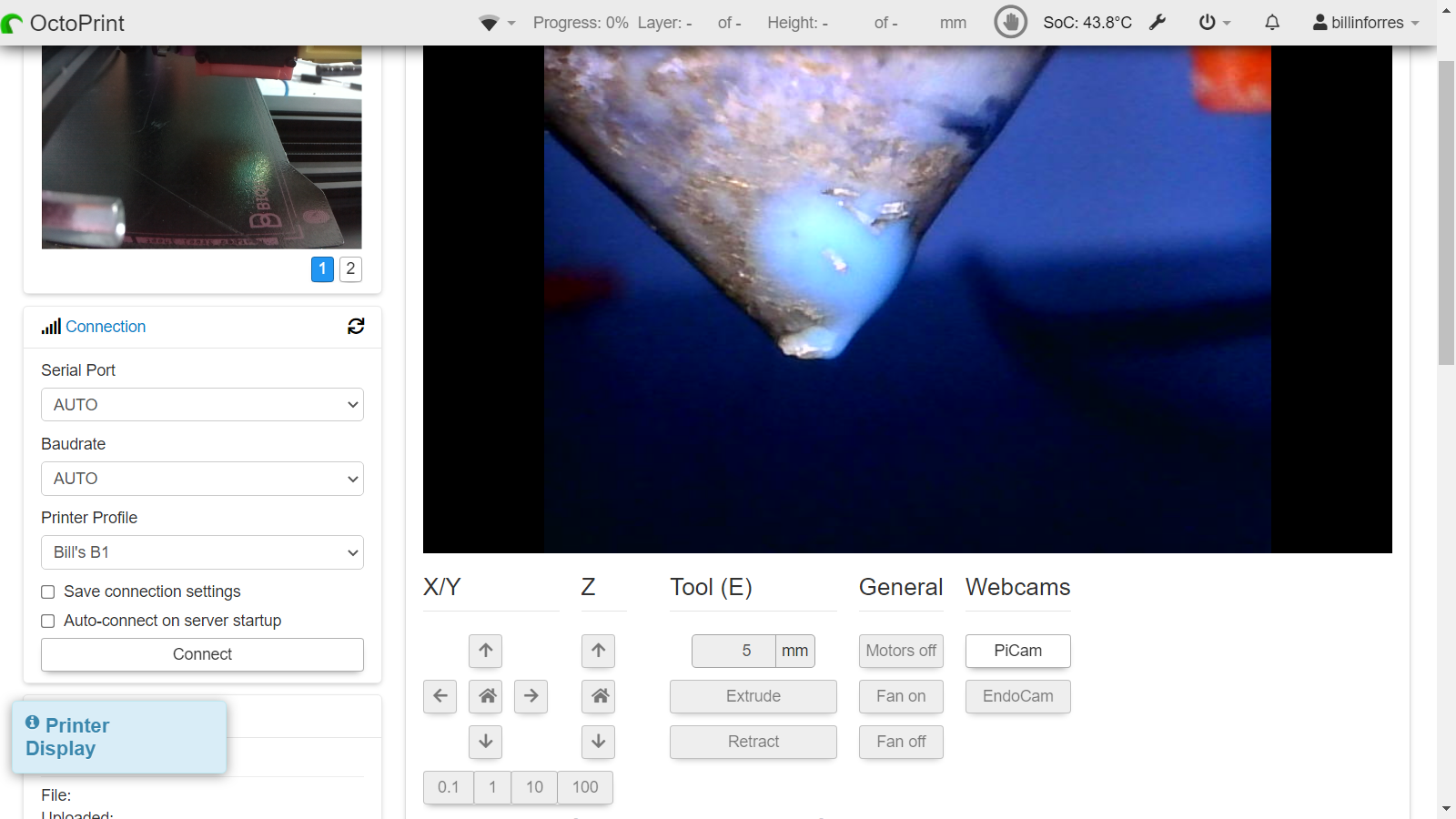
Task: Expand the Baudrate dropdown
Action: [x=202, y=479]
